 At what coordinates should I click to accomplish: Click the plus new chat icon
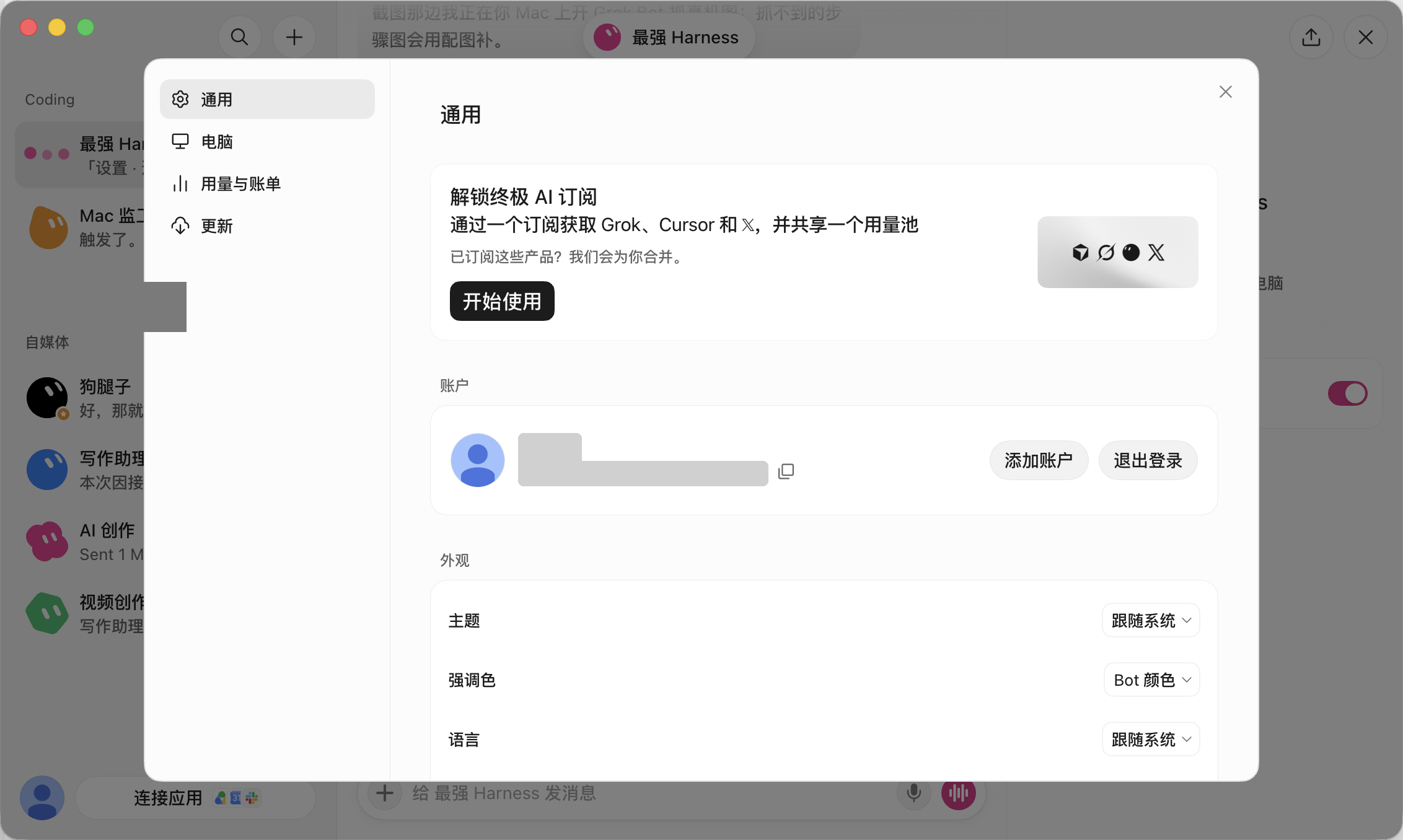(x=294, y=37)
